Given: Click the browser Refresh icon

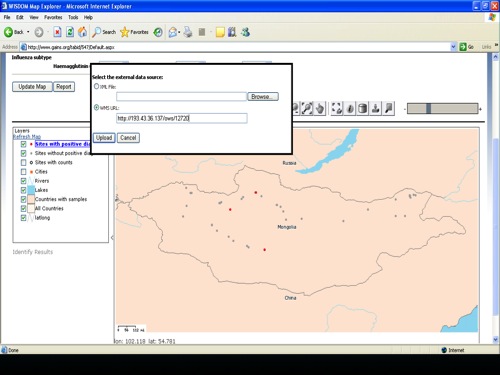Looking at the screenshot, I should pos(70,32).
